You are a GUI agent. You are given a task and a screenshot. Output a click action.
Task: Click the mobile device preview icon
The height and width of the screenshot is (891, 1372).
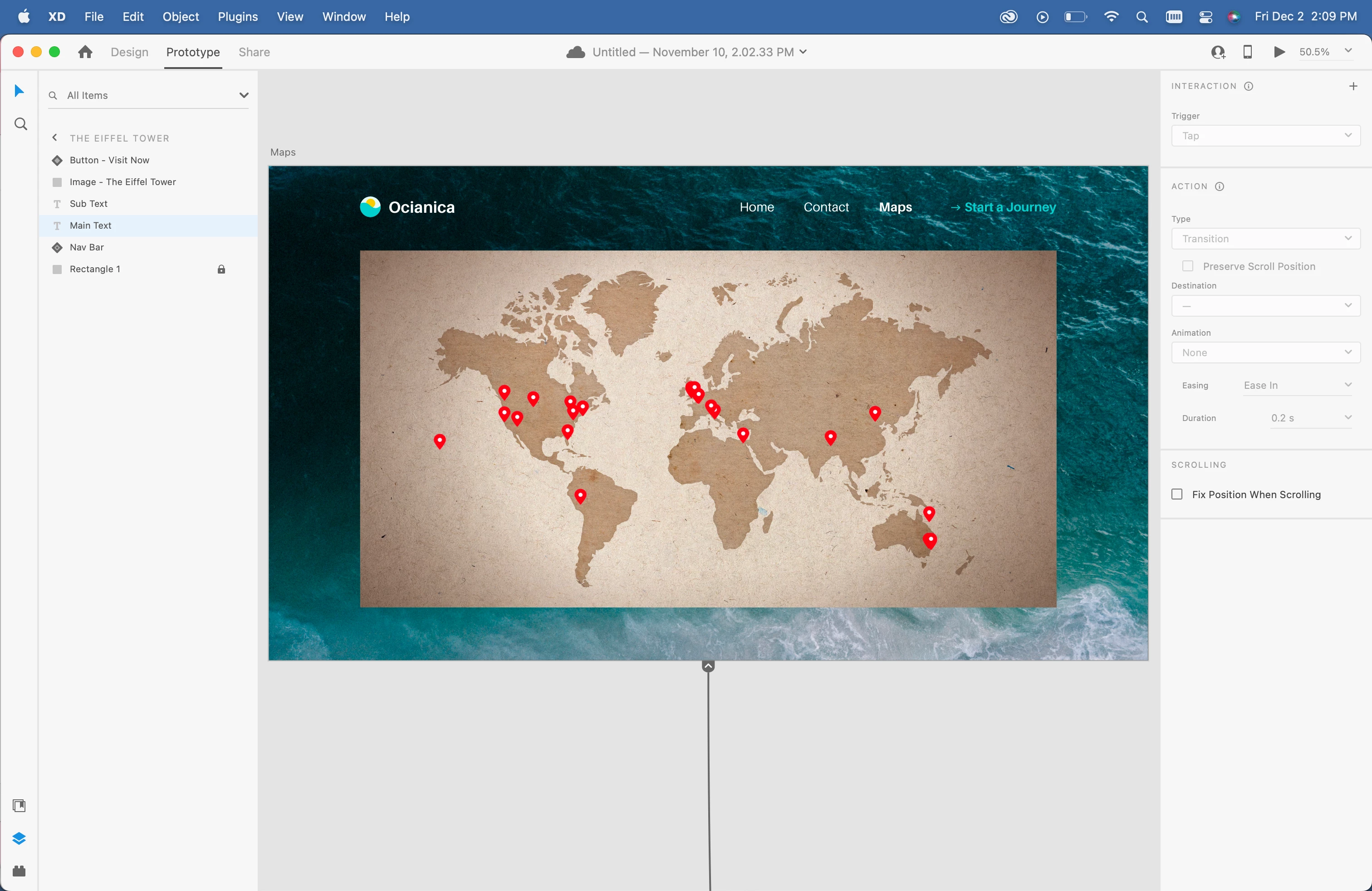[x=1248, y=52]
